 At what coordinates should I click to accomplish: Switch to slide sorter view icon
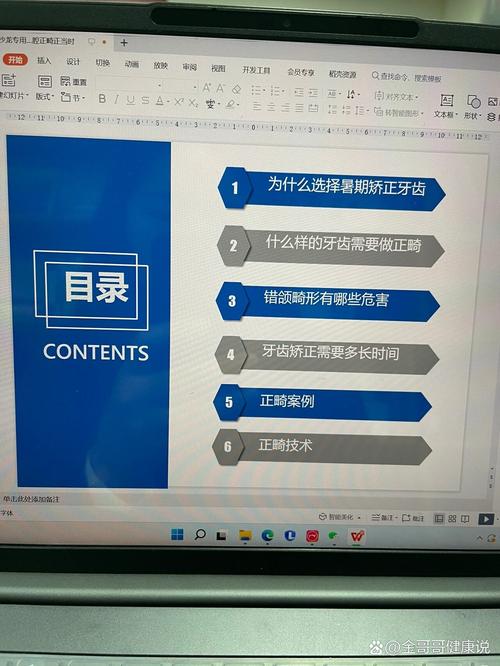pos(452,519)
